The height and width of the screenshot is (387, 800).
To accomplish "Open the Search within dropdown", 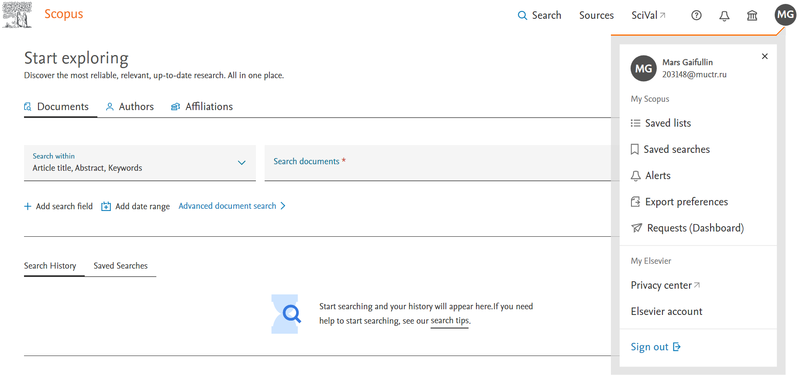I will (140, 163).
